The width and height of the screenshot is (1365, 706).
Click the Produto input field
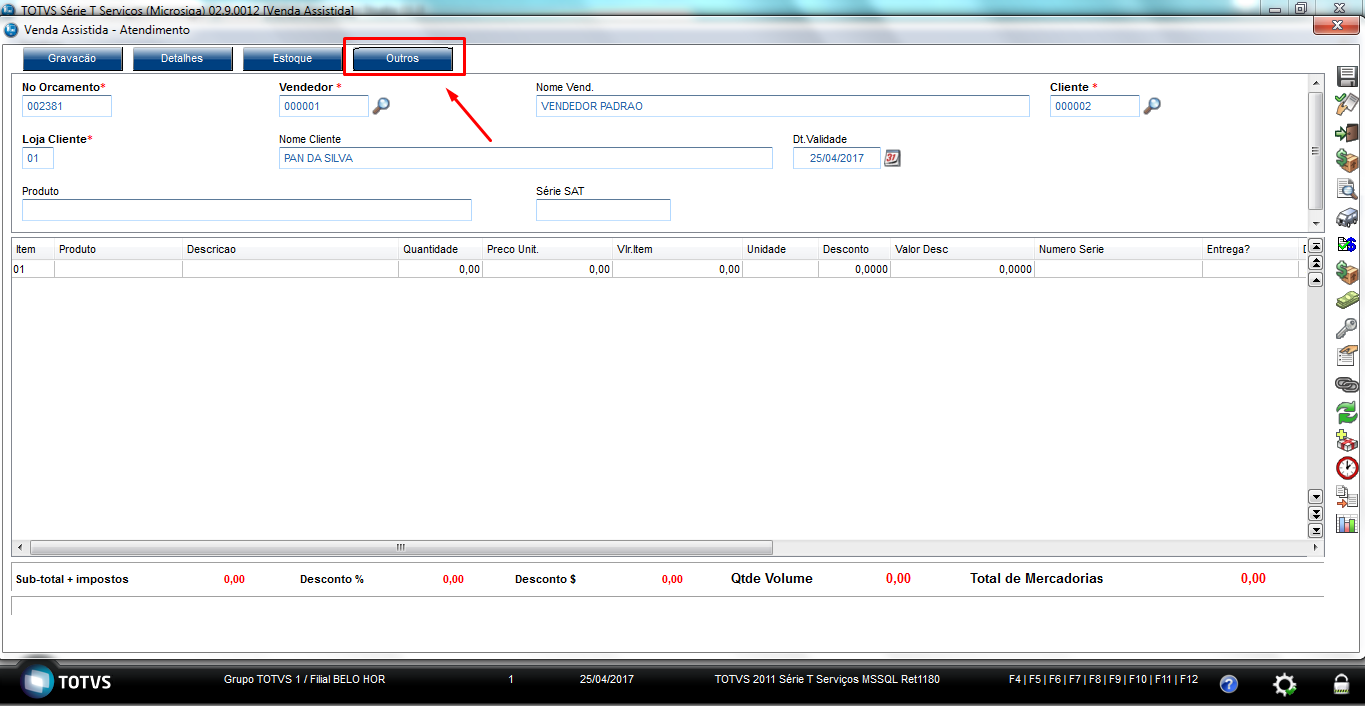point(247,210)
